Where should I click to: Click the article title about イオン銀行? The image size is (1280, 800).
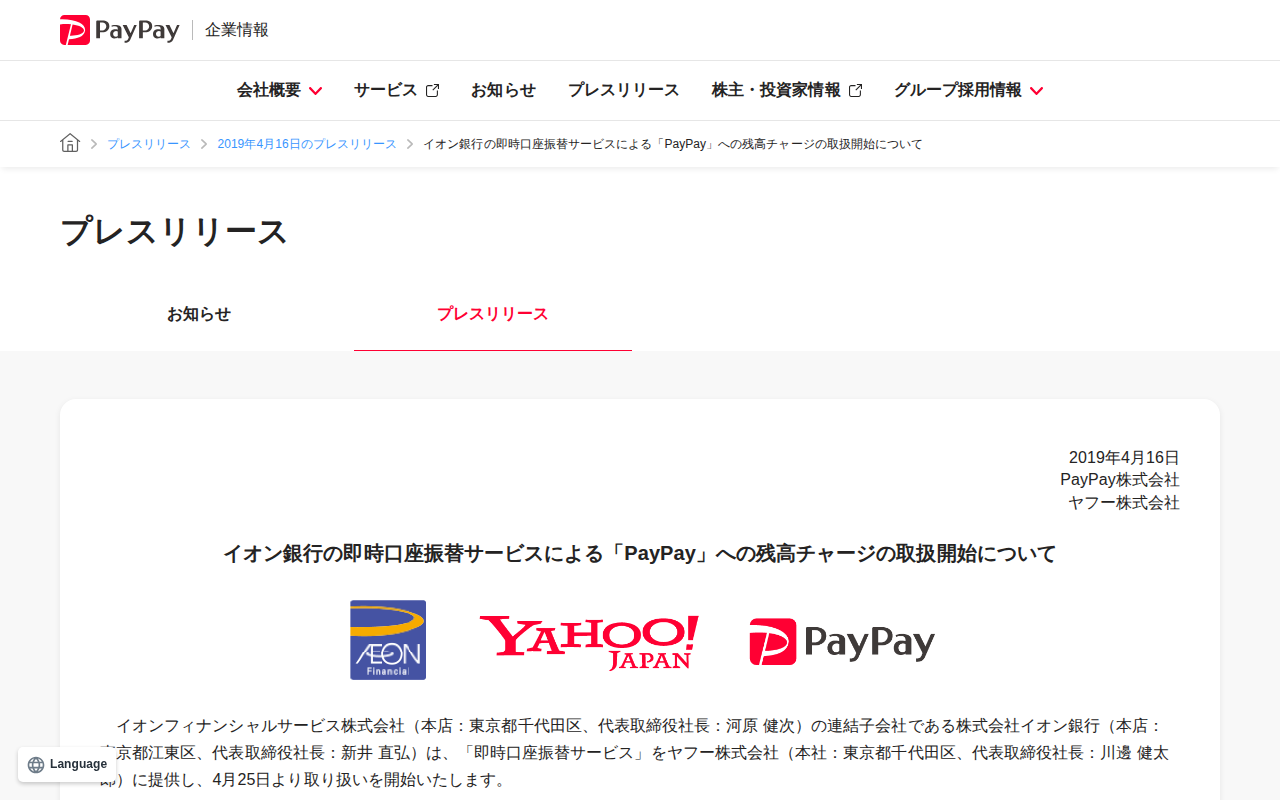point(640,553)
